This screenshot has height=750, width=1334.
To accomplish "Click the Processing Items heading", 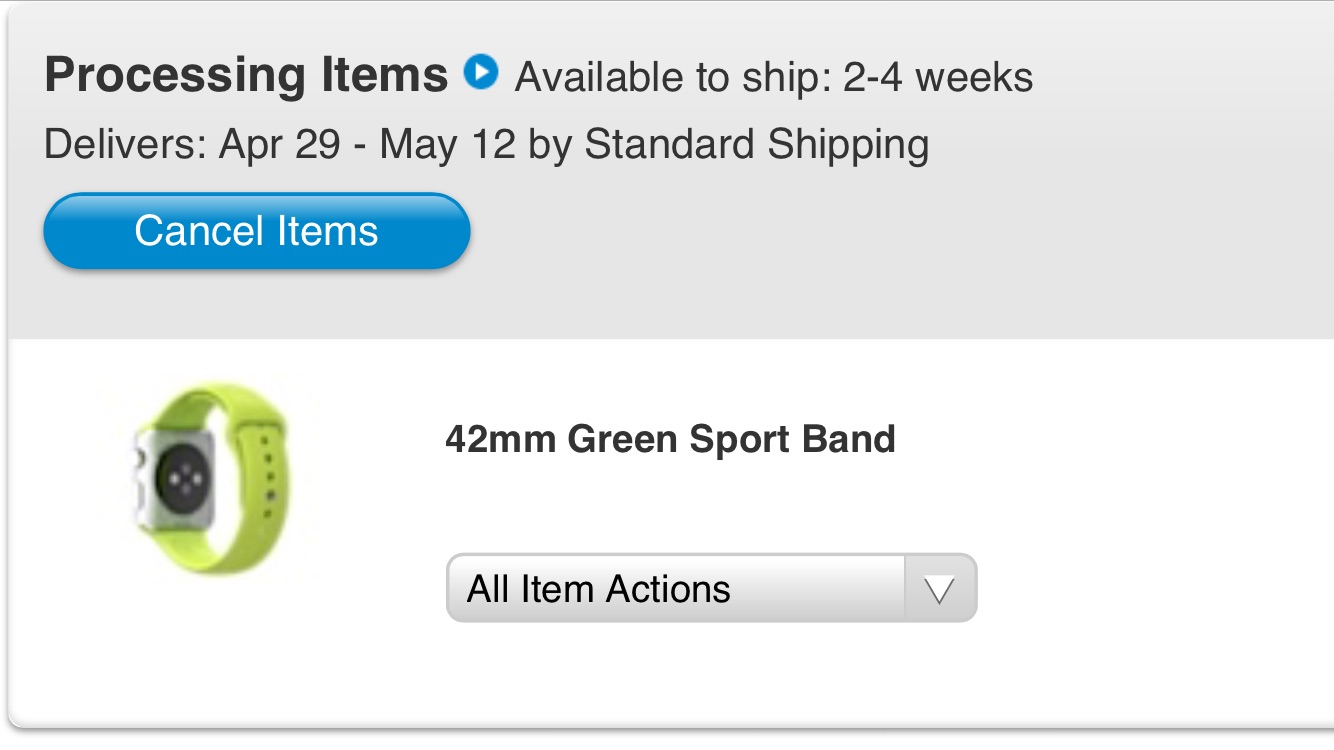I will pyautogui.click(x=246, y=75).
